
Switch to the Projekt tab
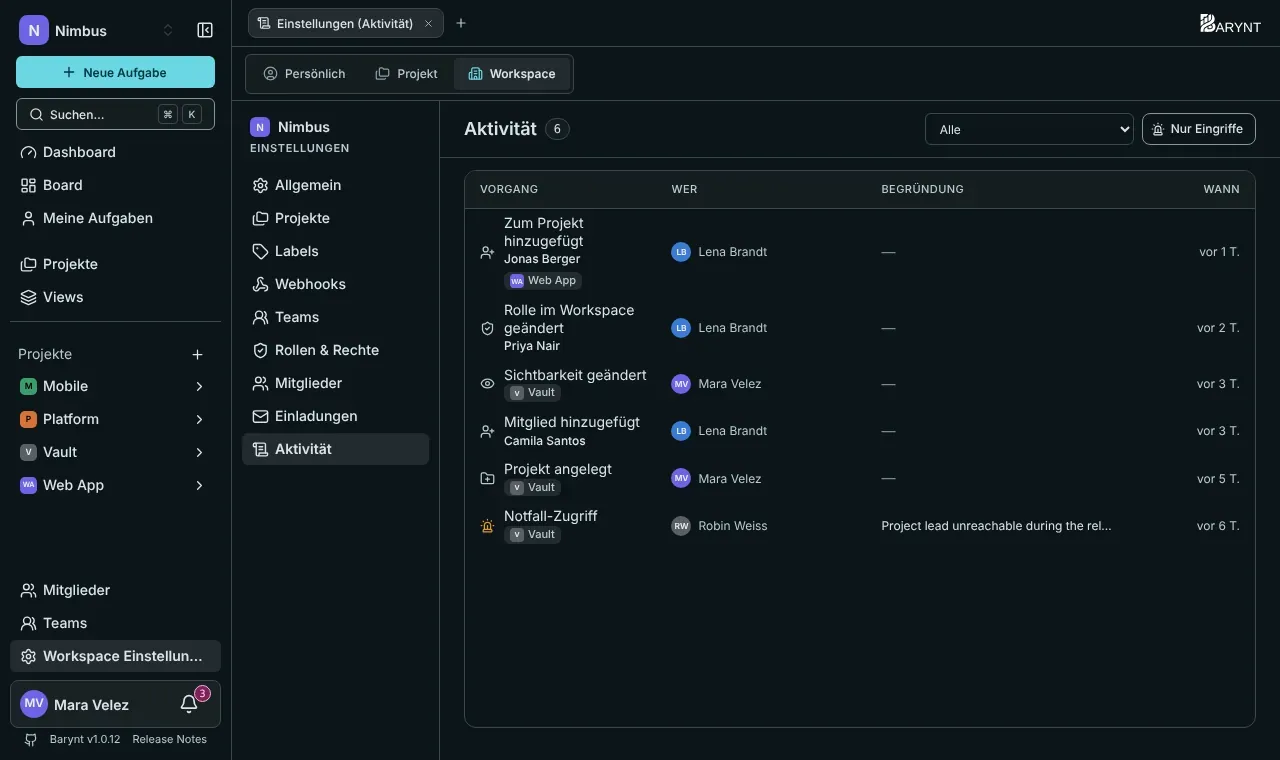pos(406,74)
